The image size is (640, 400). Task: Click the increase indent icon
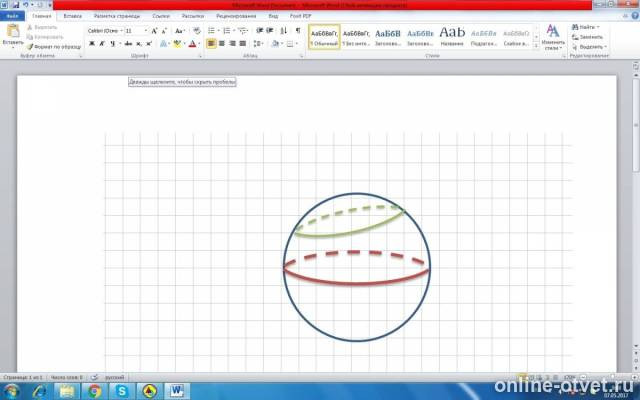tap(270, 31)
